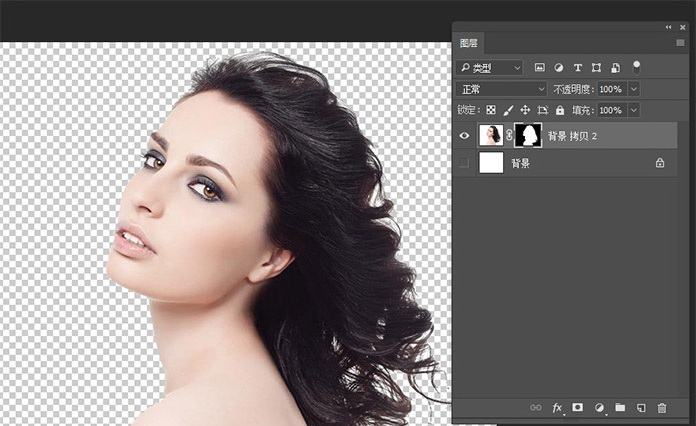The width and height of the screenshot is (696, 426).
Task: Select the 背景 layer white thumbnail
Action: click(x=491, y=162)
